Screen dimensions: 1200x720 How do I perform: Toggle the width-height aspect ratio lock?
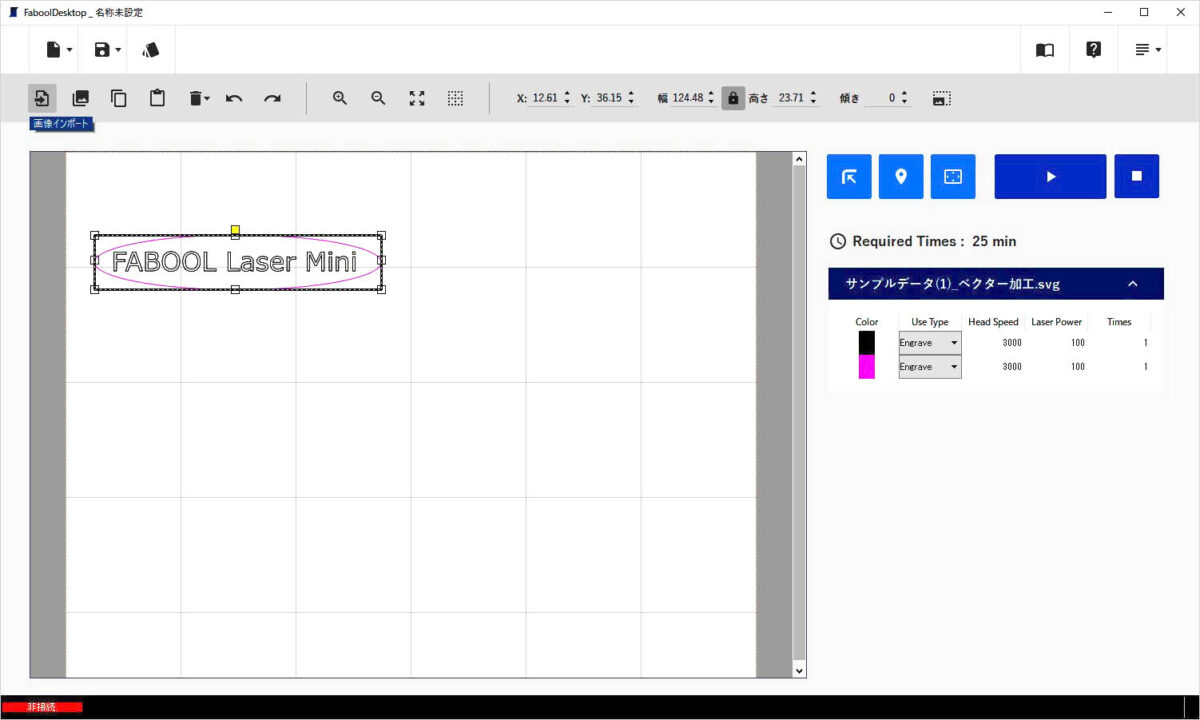(x=733, y=98)
